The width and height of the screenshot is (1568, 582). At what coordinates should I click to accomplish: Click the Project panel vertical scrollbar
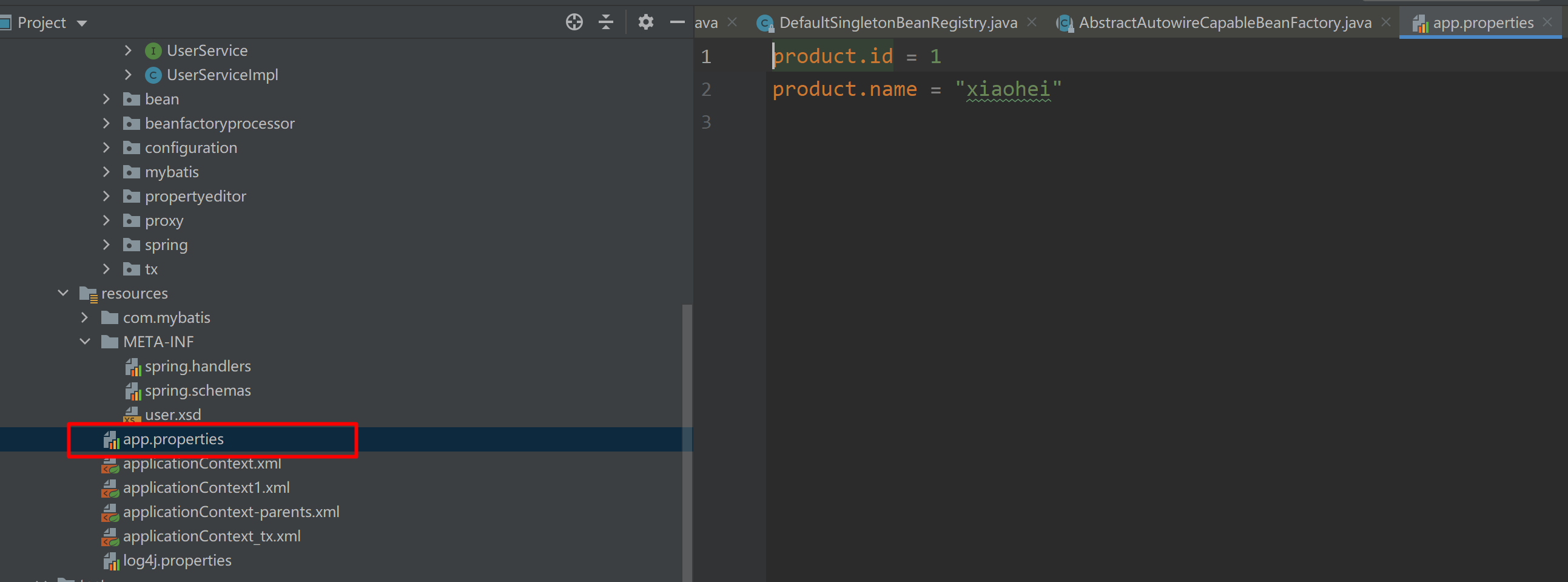click(x=687, y=442)
